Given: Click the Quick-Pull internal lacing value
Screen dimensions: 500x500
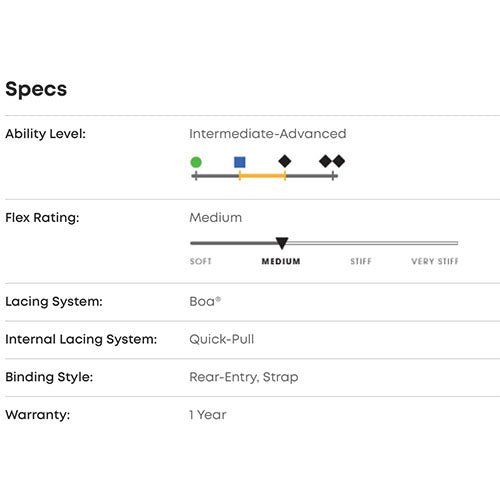Looking at the screenshot, I should coord(222,339).
